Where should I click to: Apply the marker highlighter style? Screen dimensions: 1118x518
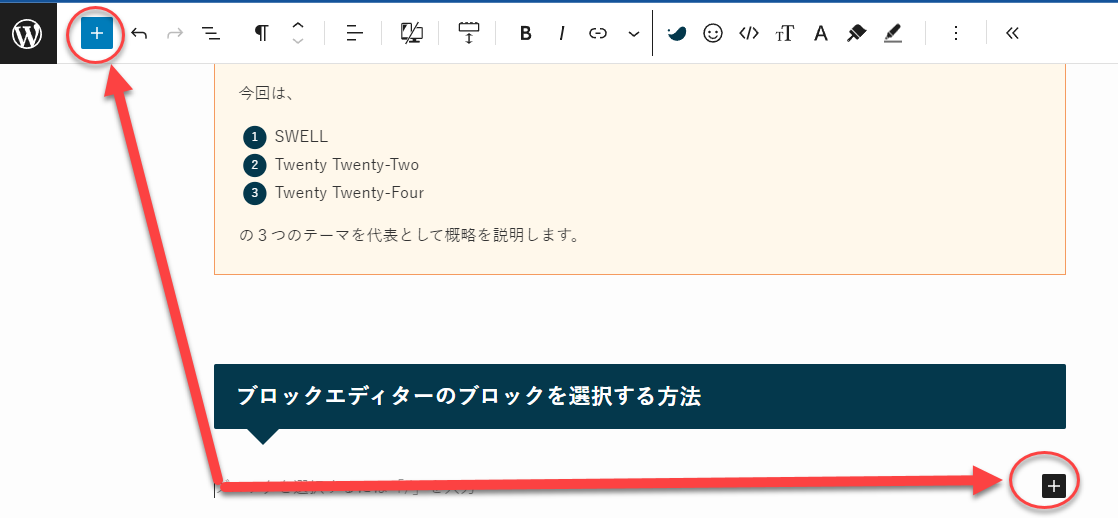856,34
